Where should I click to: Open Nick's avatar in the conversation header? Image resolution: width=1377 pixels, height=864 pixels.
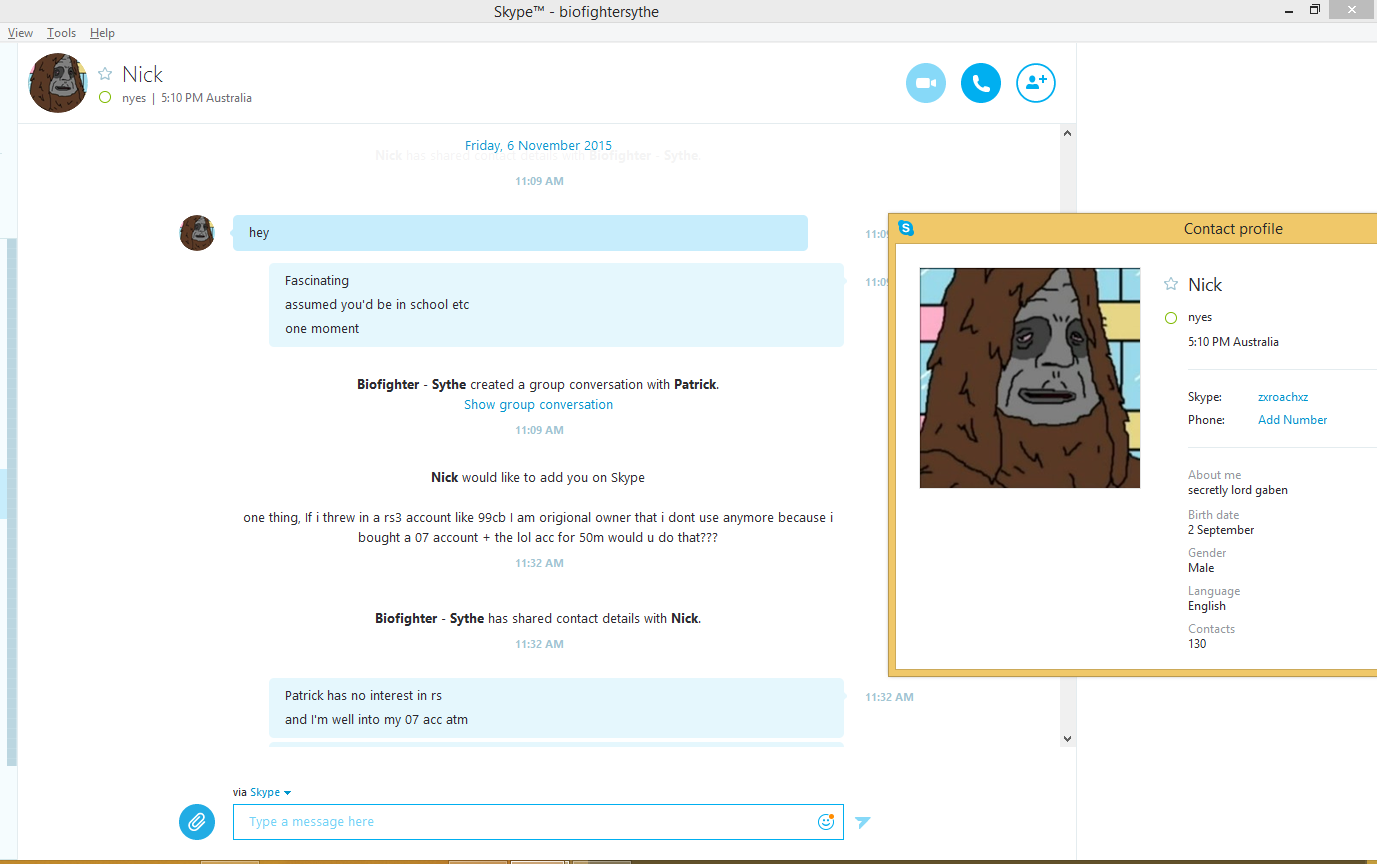[x=58, y=83]
